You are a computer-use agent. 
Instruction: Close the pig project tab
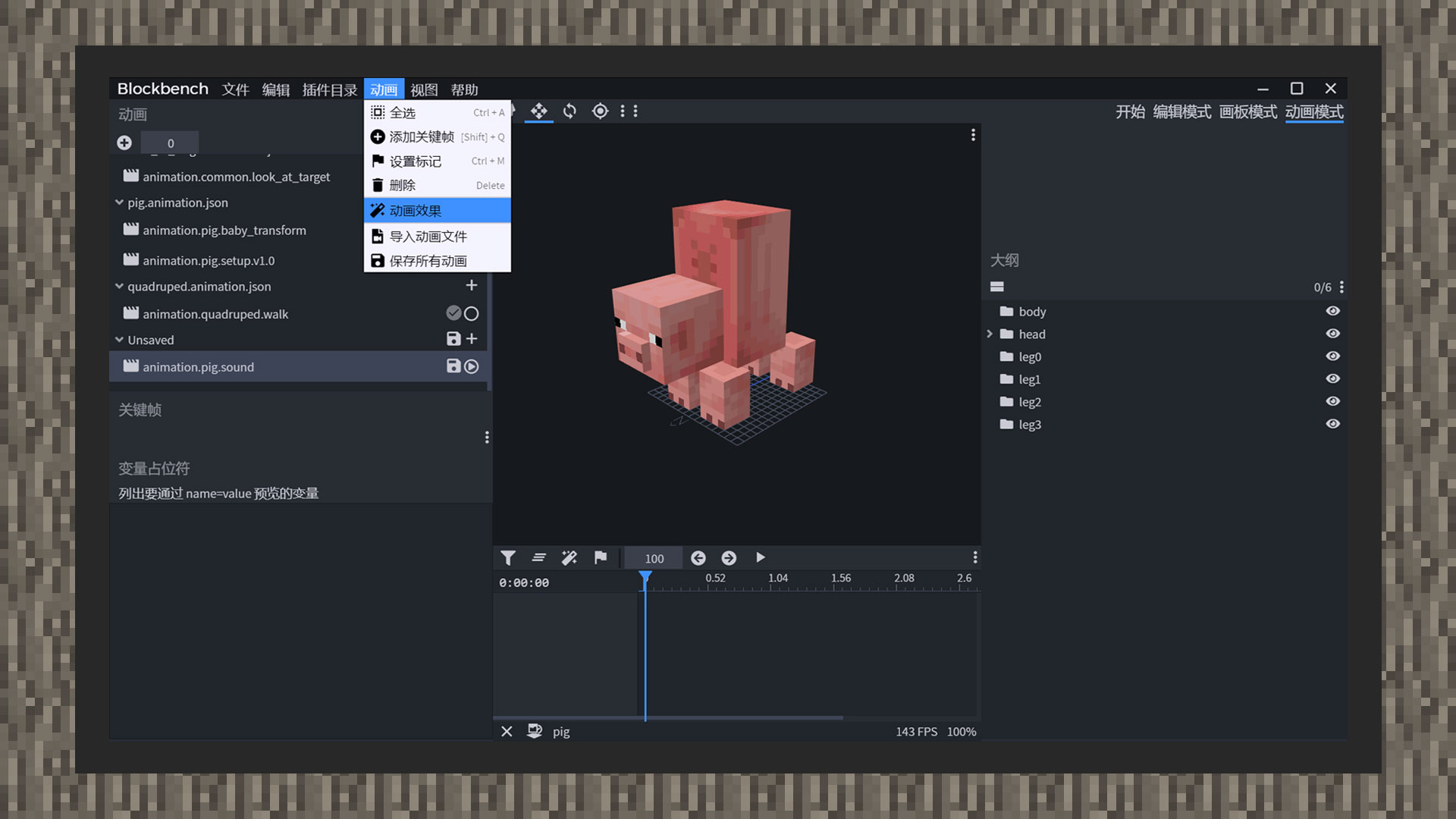point(507,732)
